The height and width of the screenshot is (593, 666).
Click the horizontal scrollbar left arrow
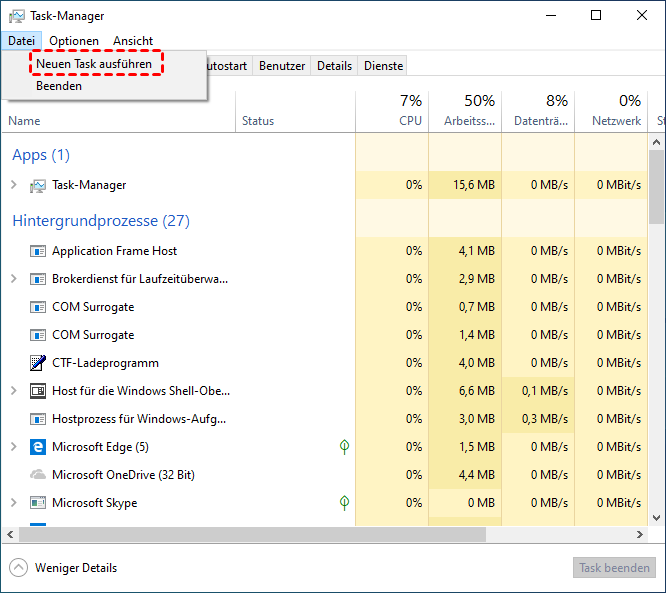[11, 535]
